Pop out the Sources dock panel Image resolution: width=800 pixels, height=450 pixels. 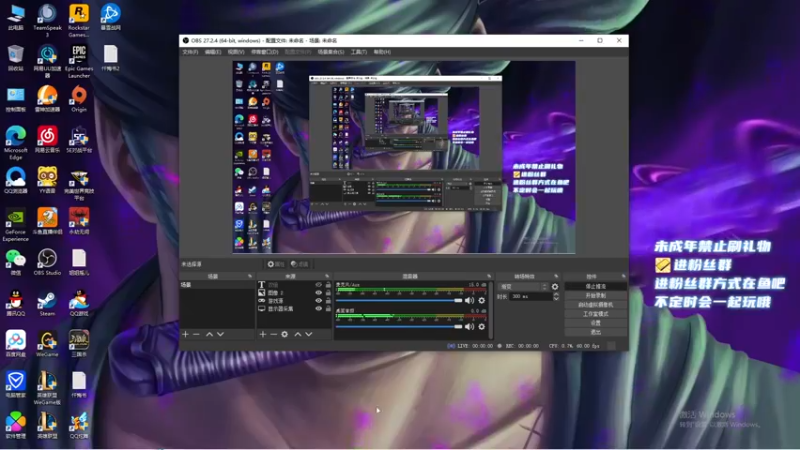[327, 276]
